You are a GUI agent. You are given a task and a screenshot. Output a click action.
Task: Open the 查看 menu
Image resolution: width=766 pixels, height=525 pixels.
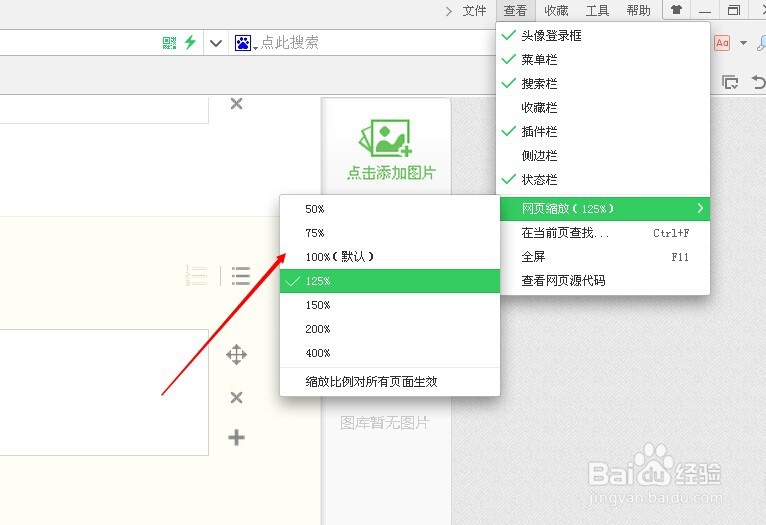[515, 11]
